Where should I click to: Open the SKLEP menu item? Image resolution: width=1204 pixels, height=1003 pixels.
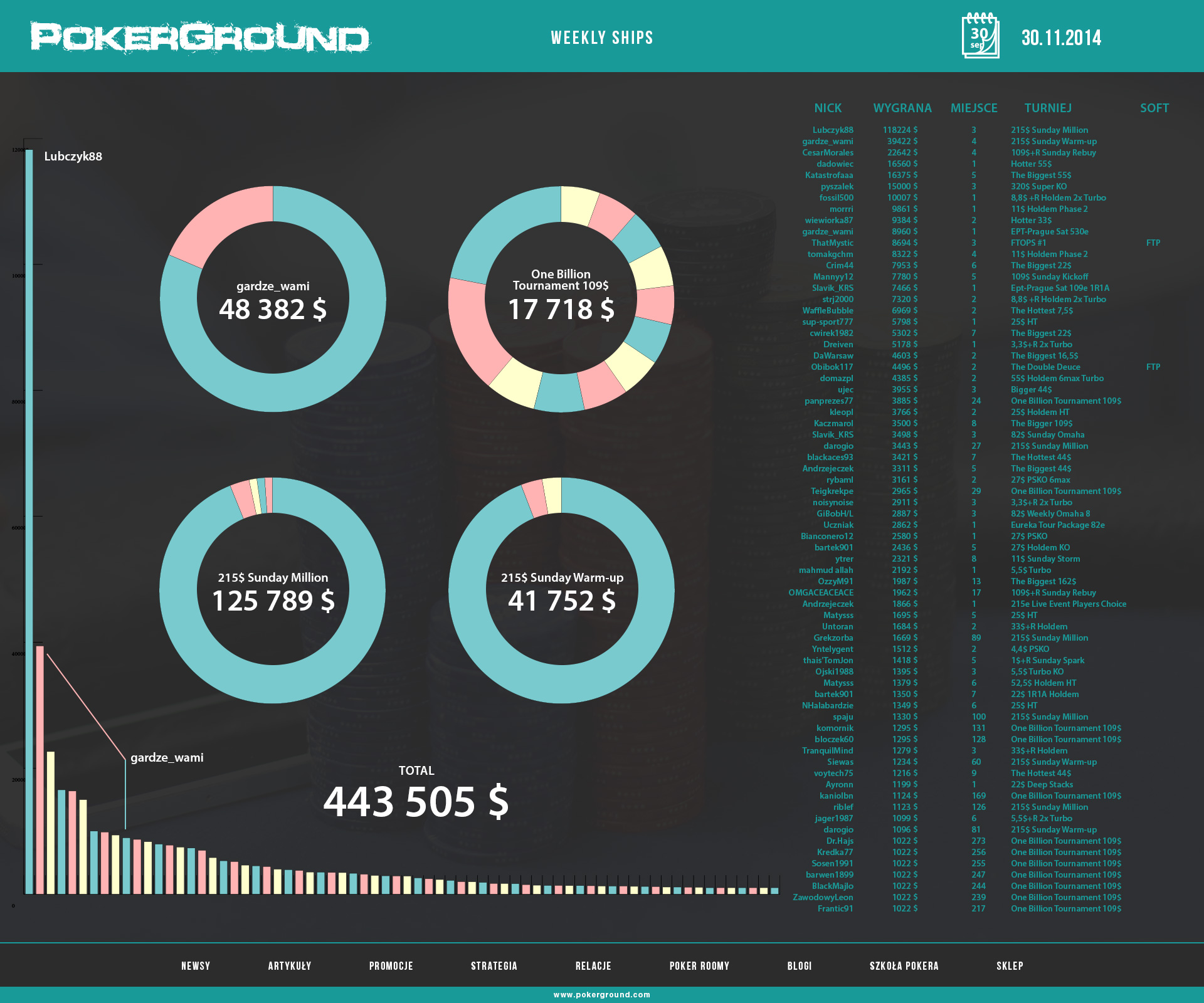point(1010,966)
